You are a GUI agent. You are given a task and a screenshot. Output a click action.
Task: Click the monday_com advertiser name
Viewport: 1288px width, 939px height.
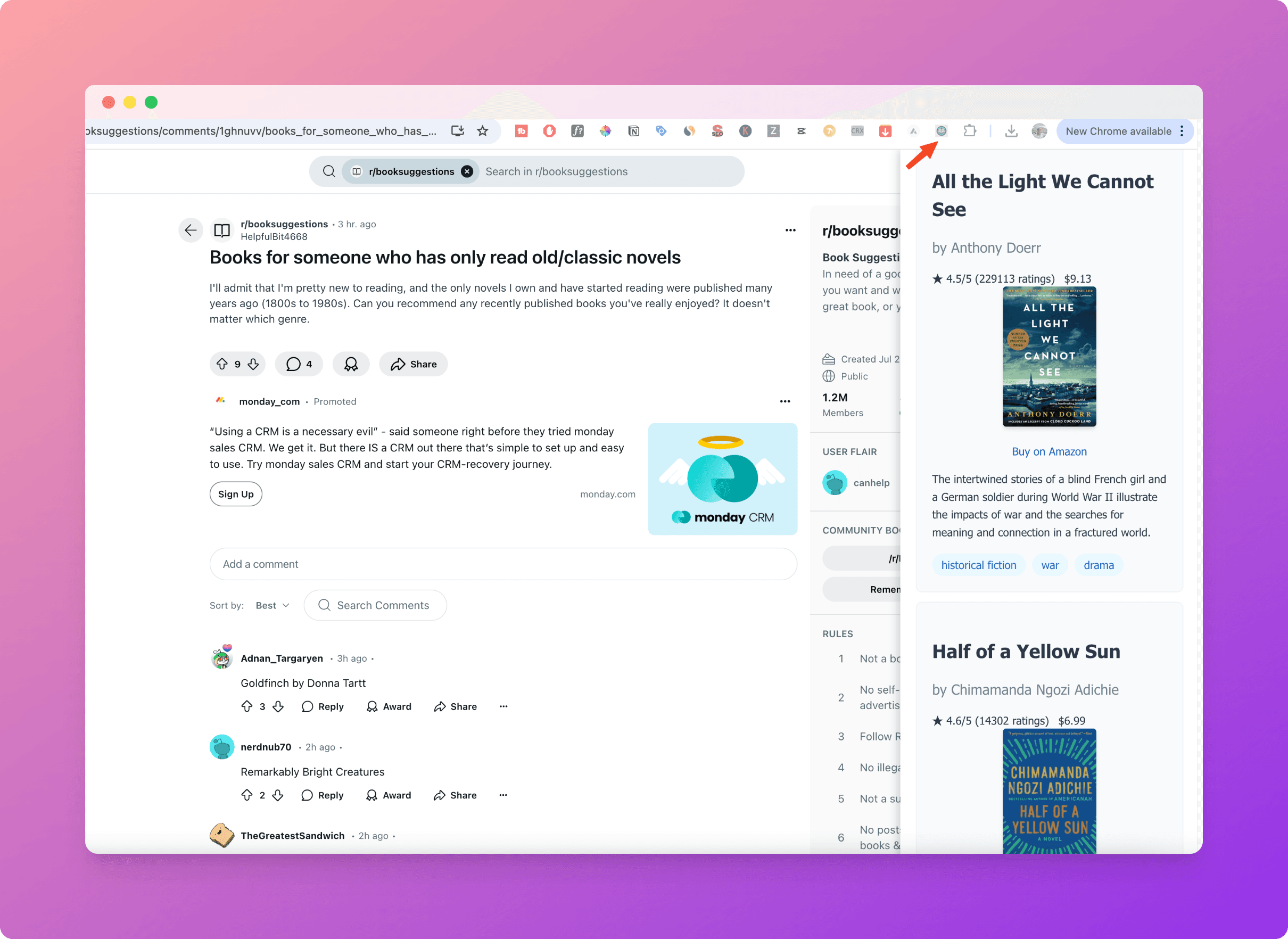269,401
